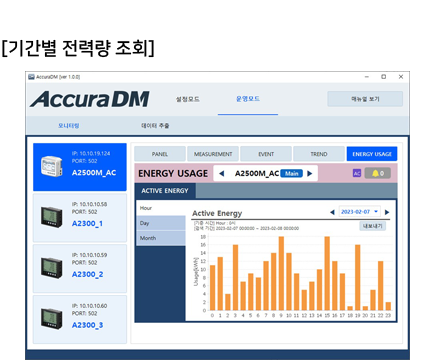The image size is (433, 361).
Task: Switch to the PANEL tab
Action: tap(160, 154)
